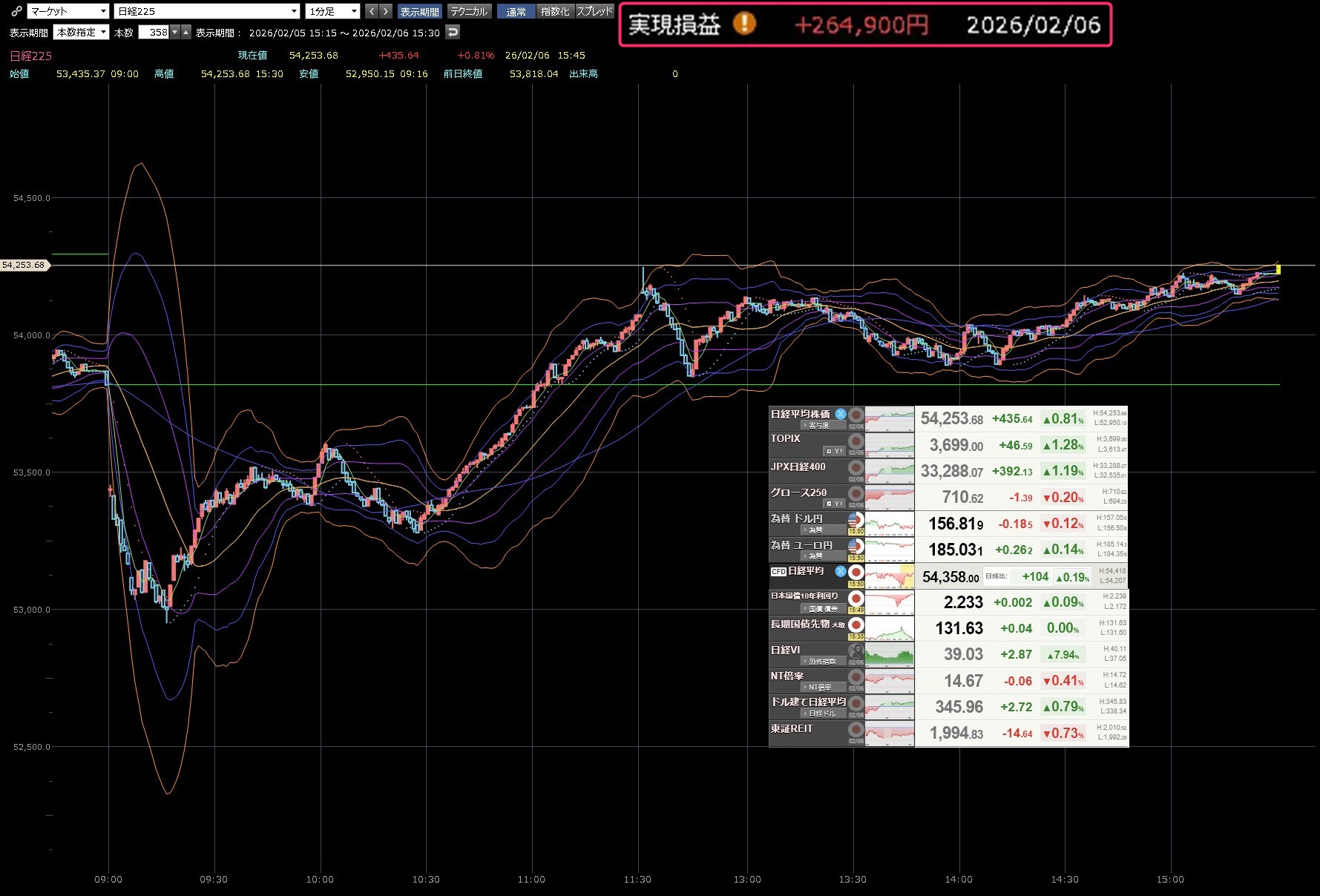Click the grim reaper icon for 日経VI
This screenshot has width=1320, height=896.
[856, 650]
